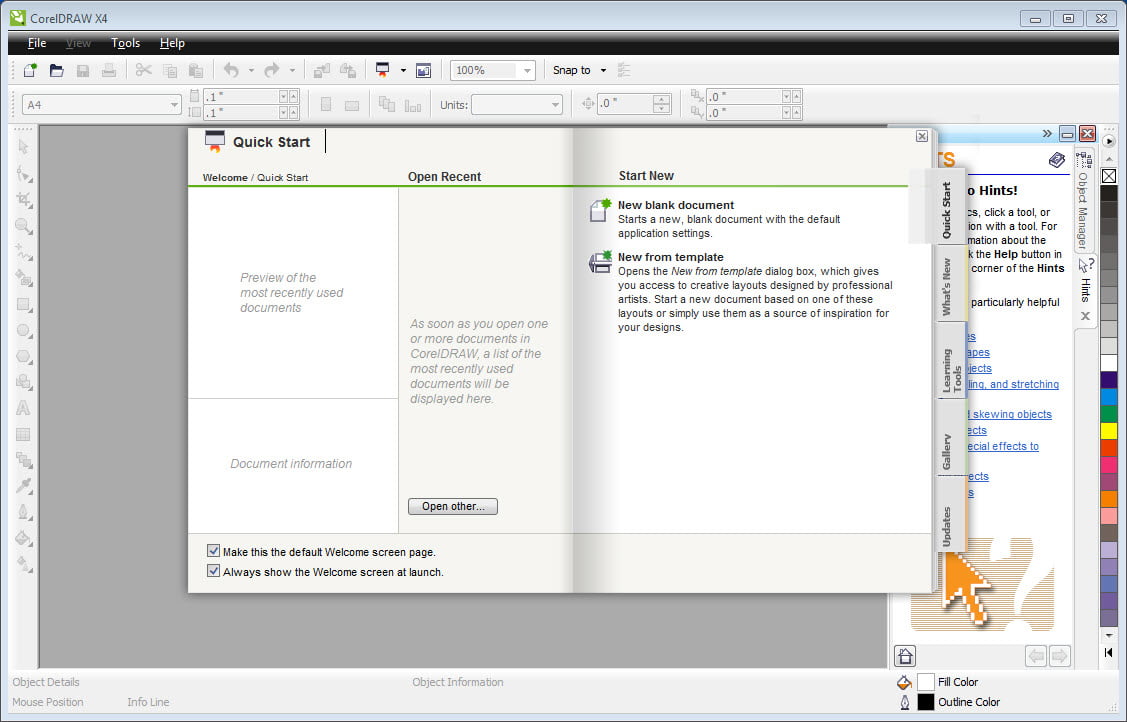
Task: Expand the Undo history dropdown arrow
Action: coord(251,70)
